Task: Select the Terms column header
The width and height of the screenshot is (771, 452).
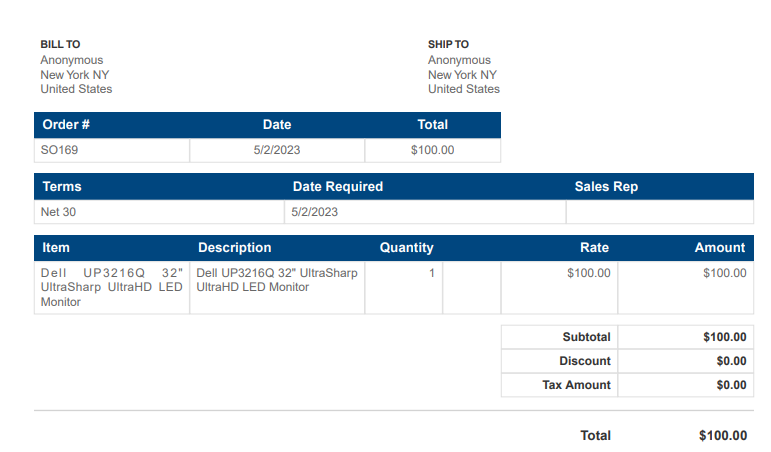Action: [62, 186]
